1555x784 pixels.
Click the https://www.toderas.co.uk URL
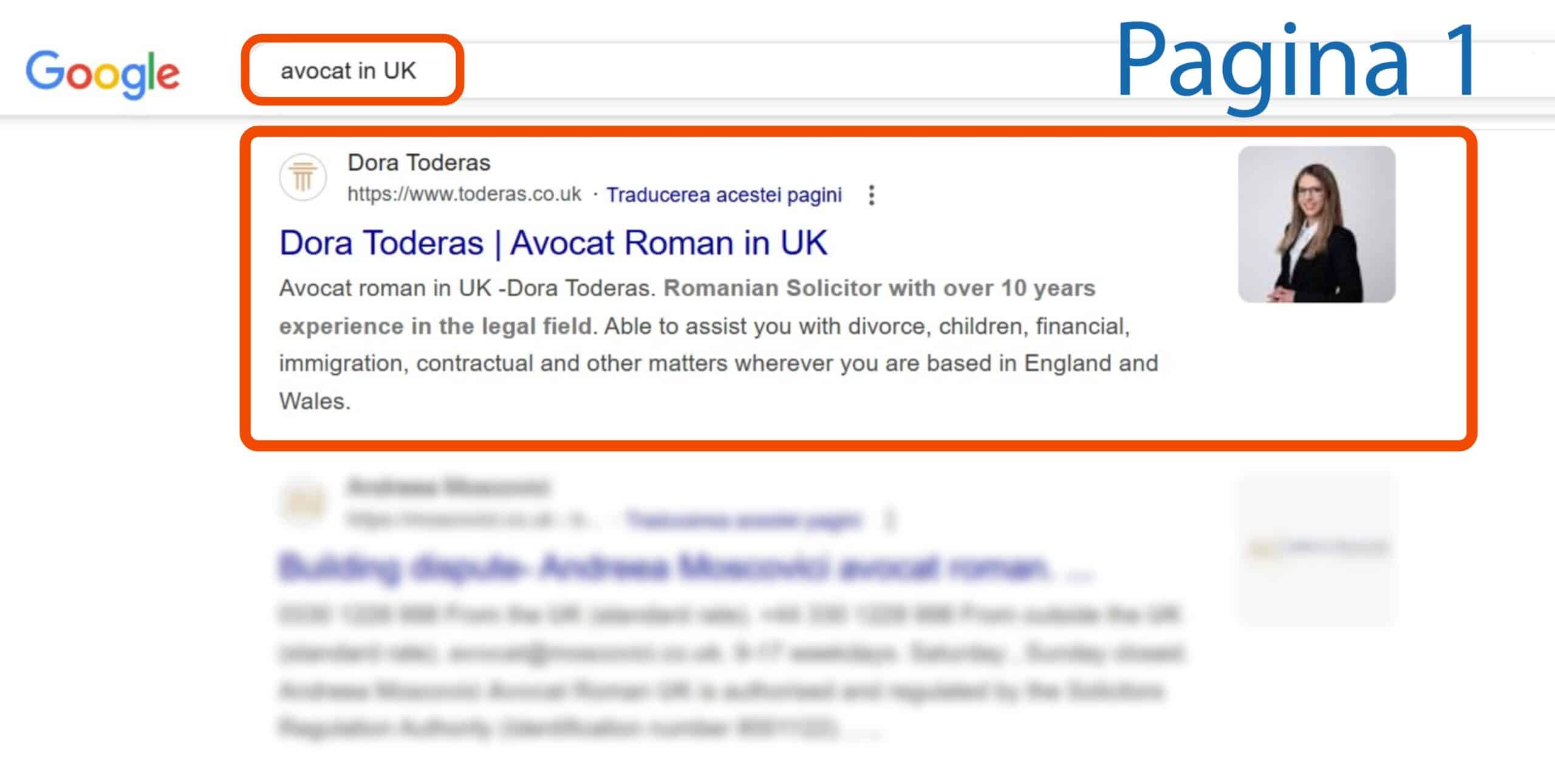pos(464,196)
